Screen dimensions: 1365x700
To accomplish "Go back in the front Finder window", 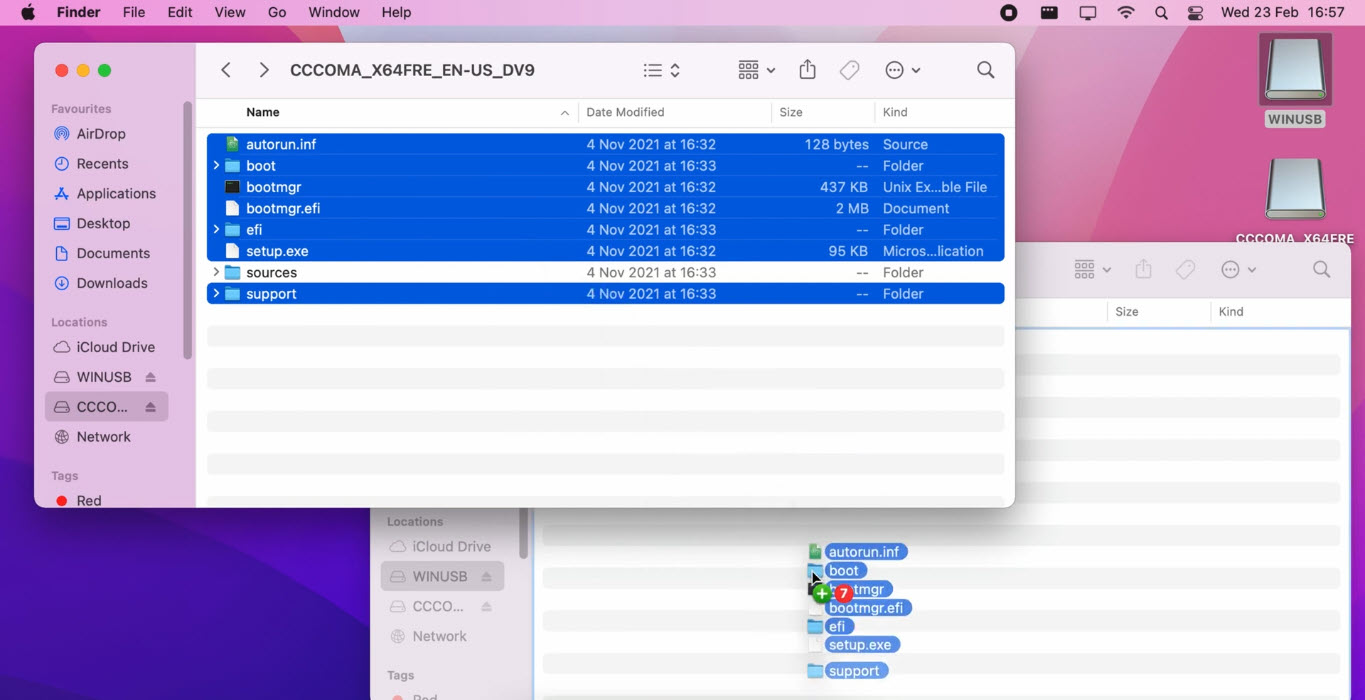I will 226,70.
